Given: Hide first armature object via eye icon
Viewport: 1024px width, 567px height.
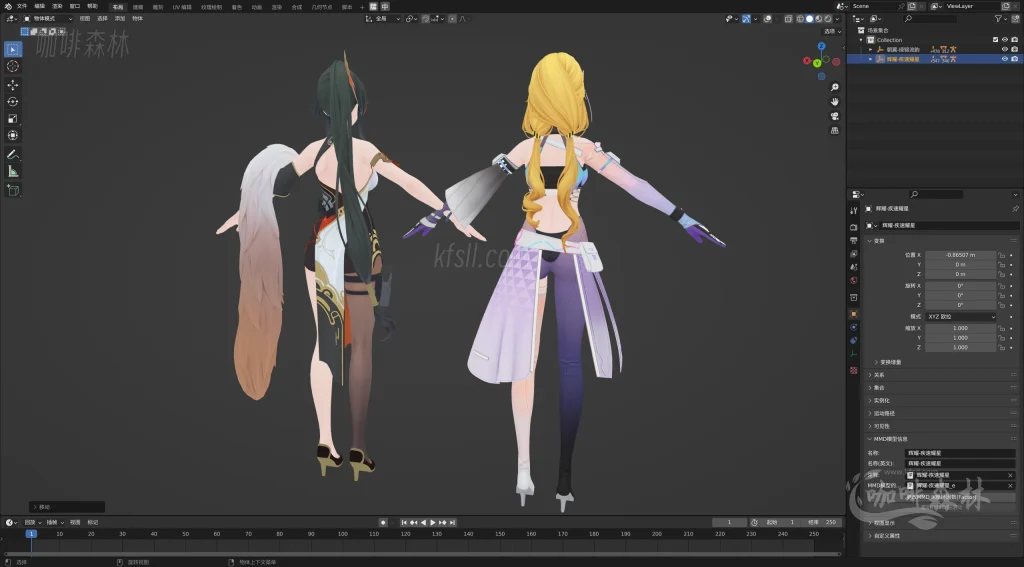Looking at the screenshot, I should click(1005, 49).
